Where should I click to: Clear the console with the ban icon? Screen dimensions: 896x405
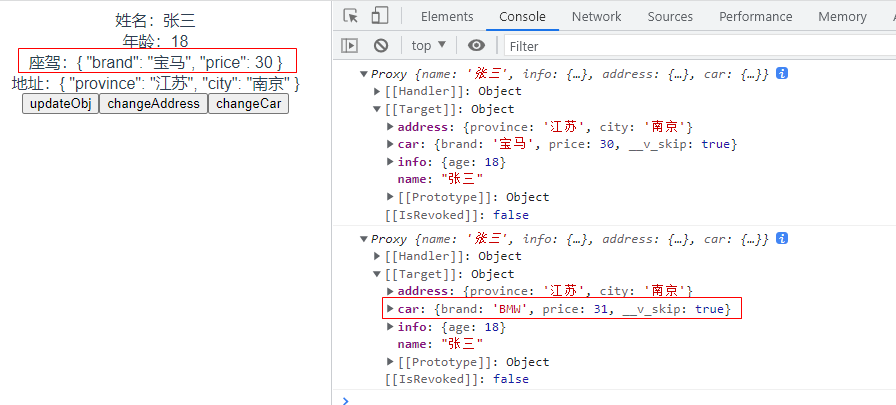(381, 46)
